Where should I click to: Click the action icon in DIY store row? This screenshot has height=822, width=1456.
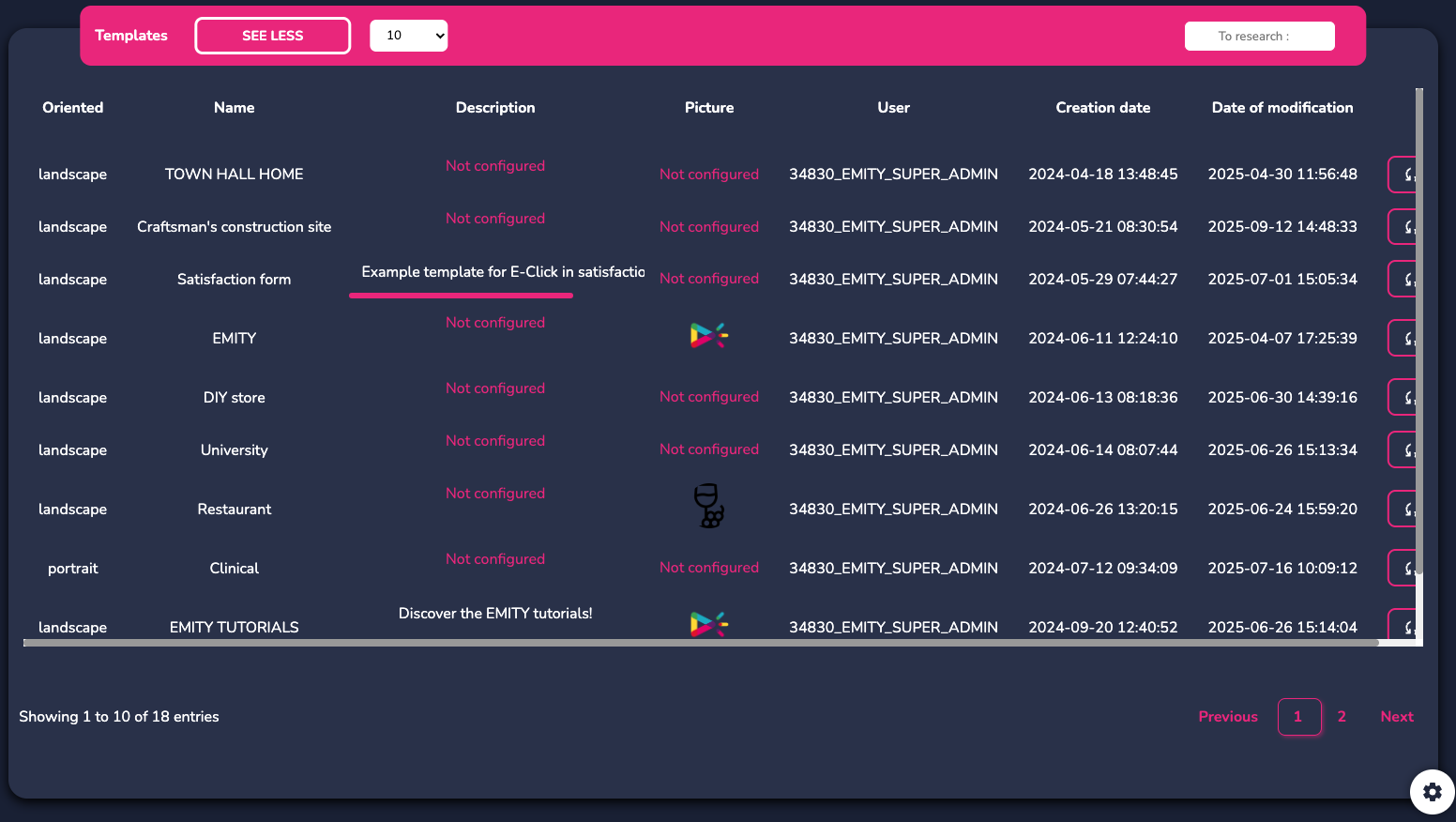pyautogui.click(x=1405, y=398)
